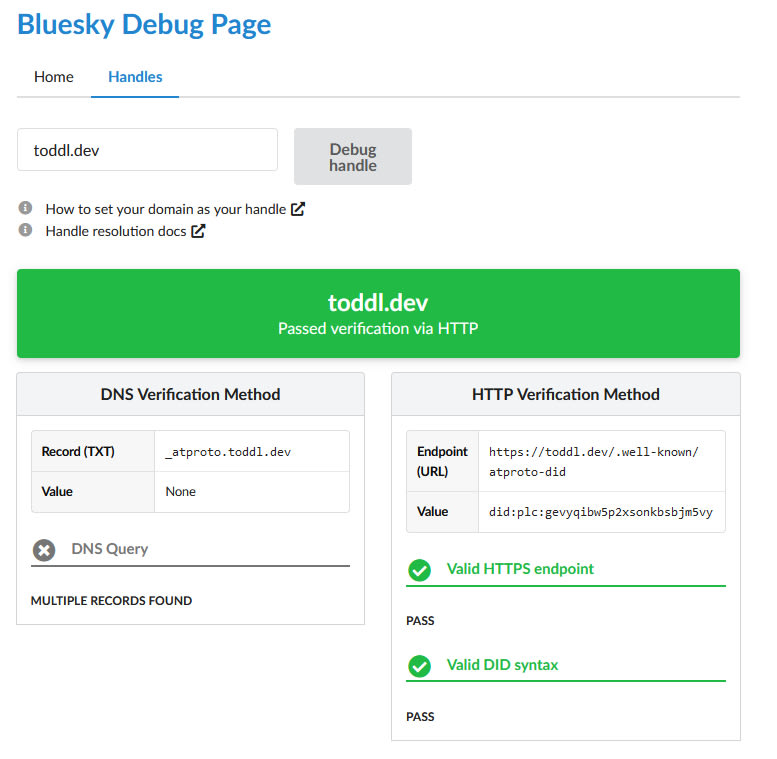Click the Value label in DNS table
This screenshot has height=759, width=777.
point(57,491)
